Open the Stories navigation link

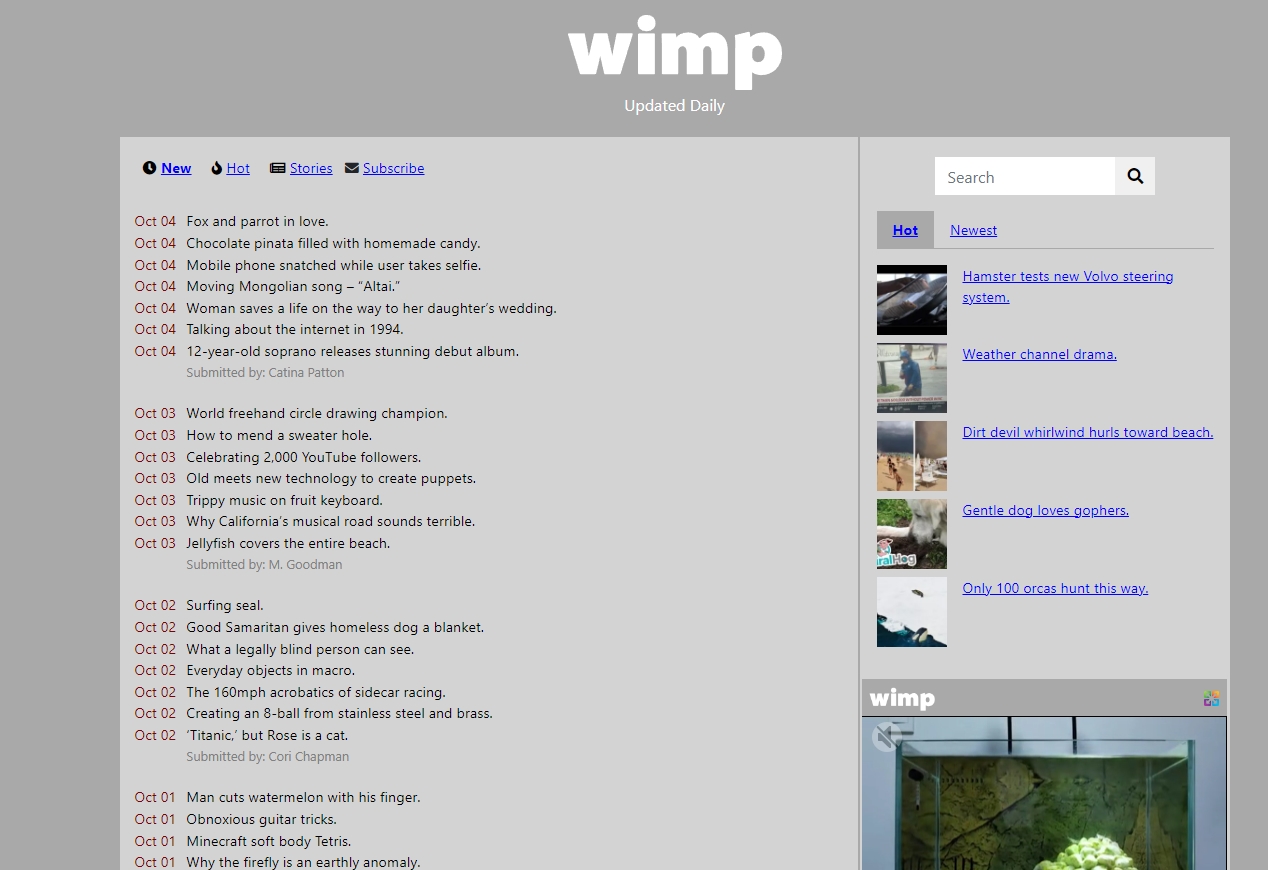pos(311,168)
